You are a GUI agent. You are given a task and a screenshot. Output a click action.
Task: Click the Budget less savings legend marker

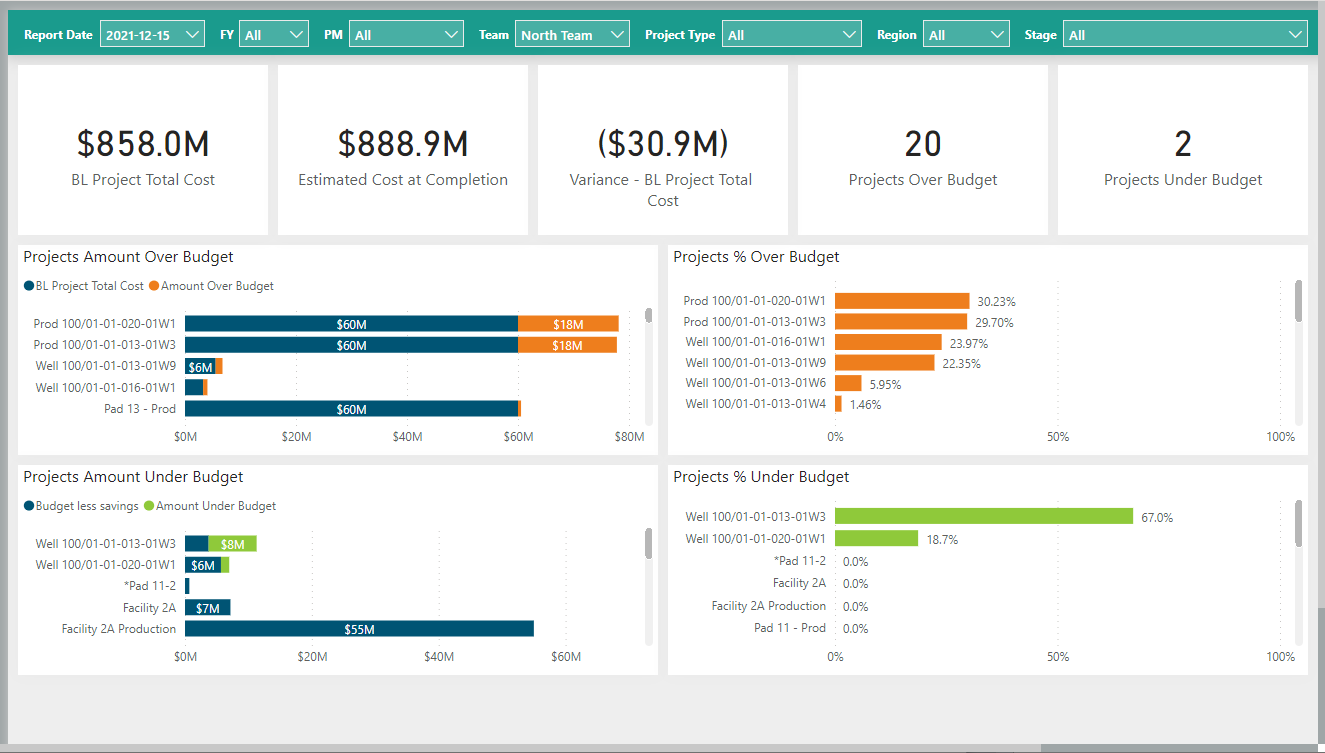tap(30, 506)
